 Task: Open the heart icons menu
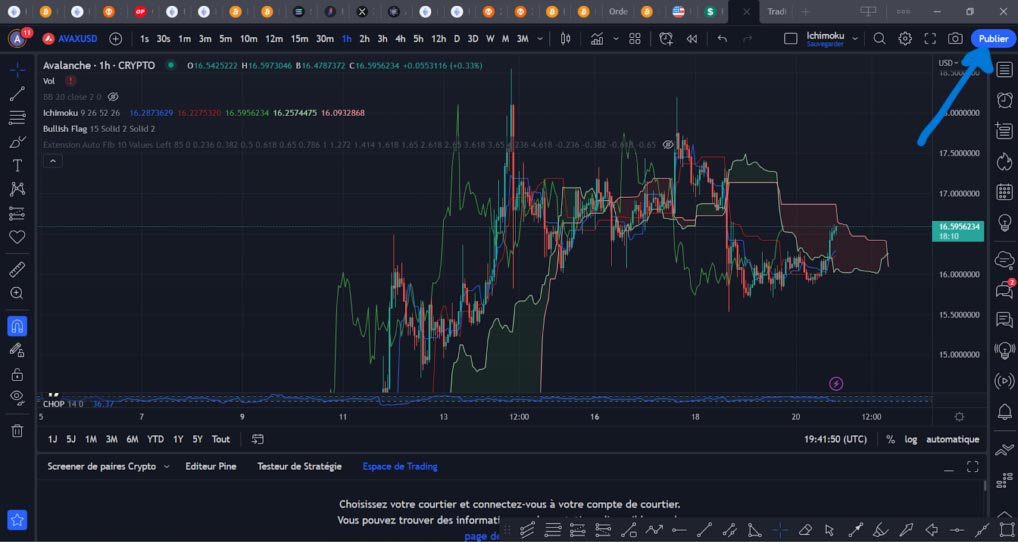point(17,237)
